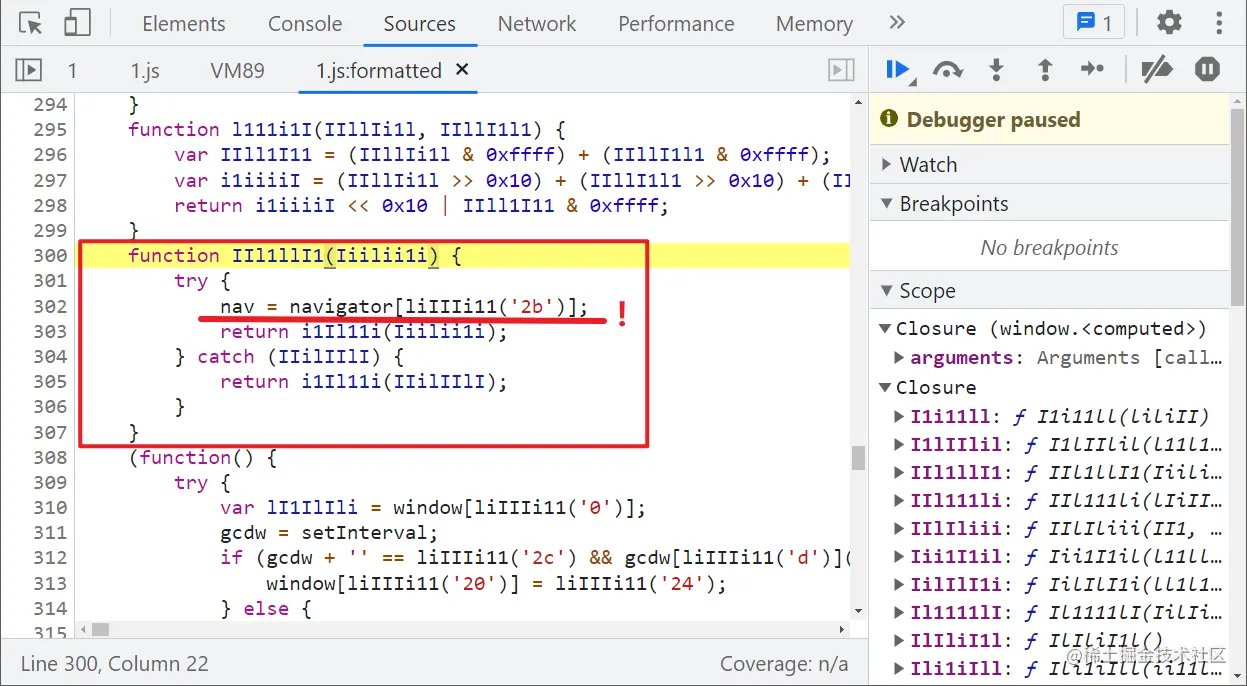This screenshot has height=686, width=1247.
Task: Open the DevTools three-dot customize menu
Action: pos(1219,23)
